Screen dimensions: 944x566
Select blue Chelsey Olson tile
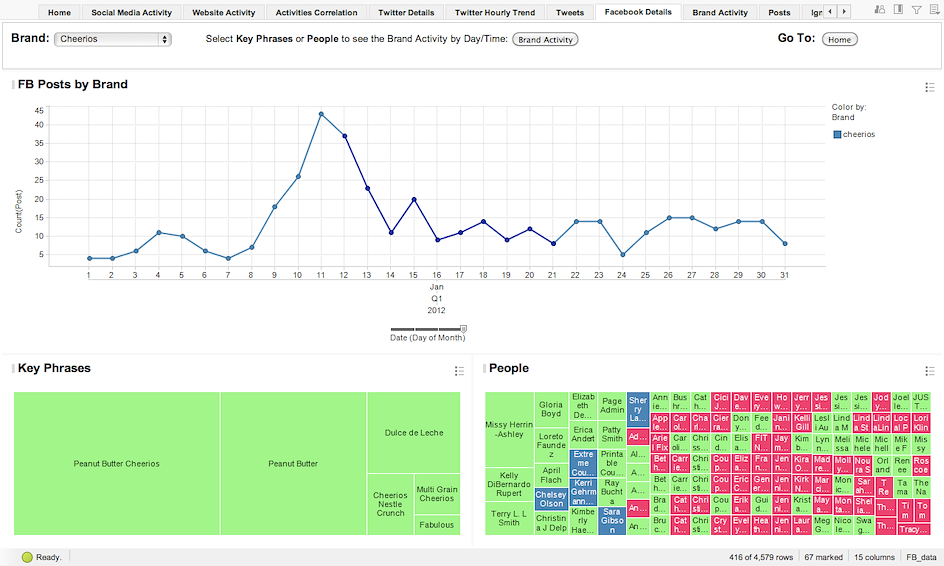tap(551, 499)
